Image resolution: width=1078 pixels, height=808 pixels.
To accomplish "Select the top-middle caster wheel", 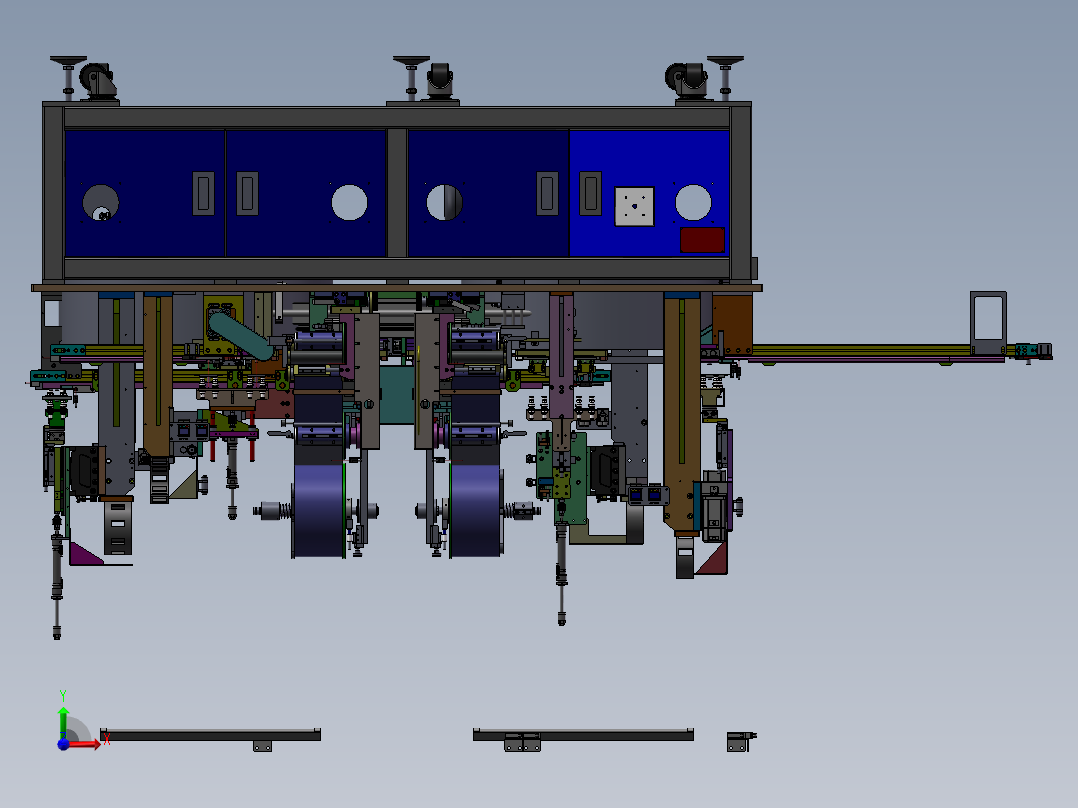I will point(440,81).
